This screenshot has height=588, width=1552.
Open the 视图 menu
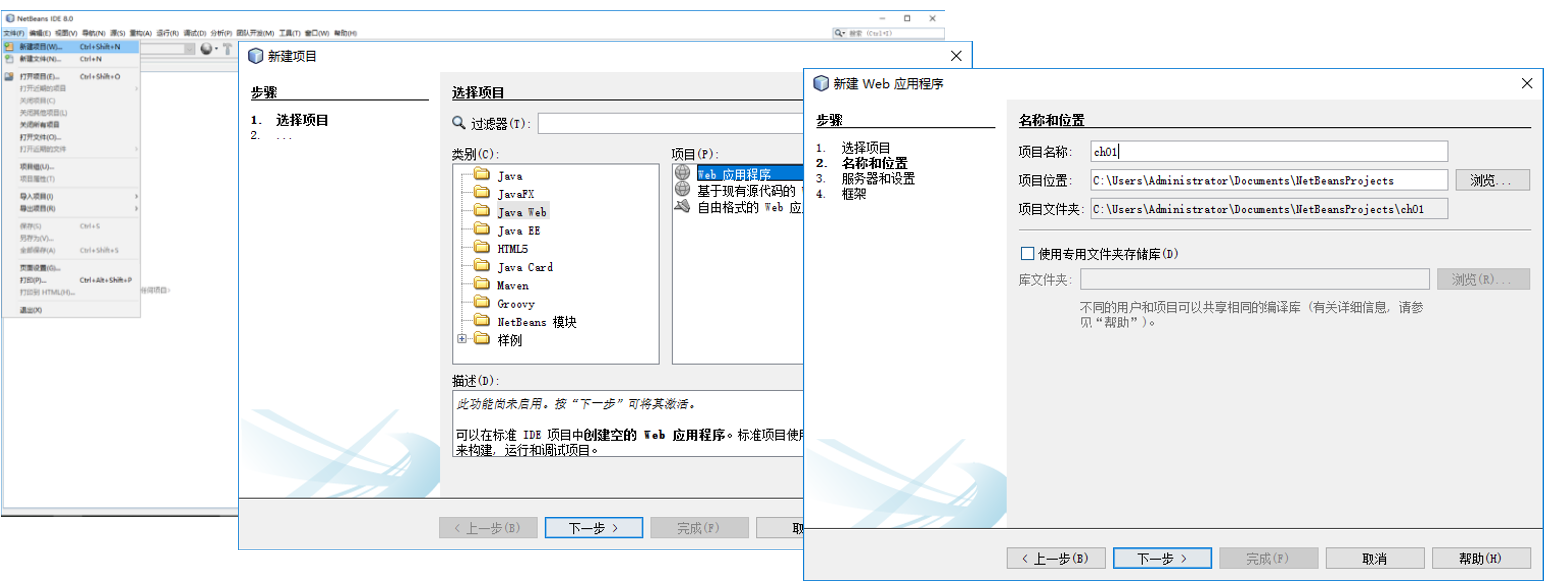point(66,33)
